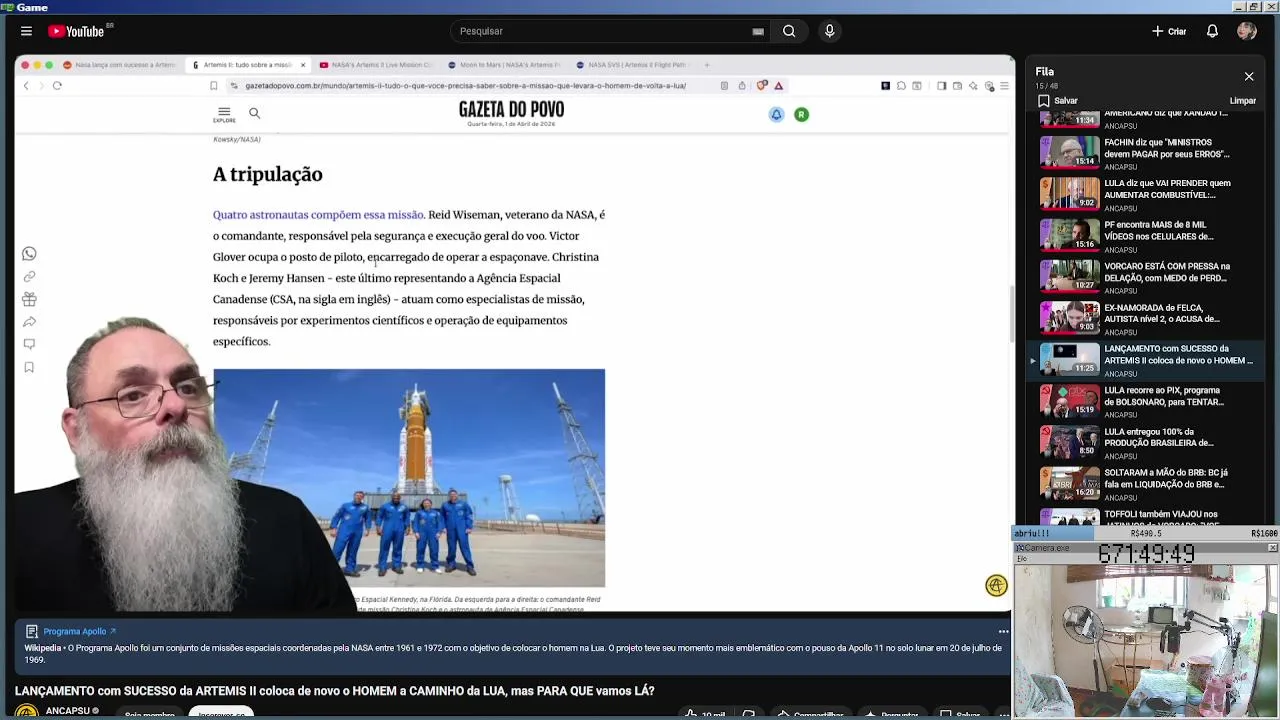Image resolution: width=1280 pixels, height=720 pixels.
Task: Open more options for the Wikipedia info panel
Action: tap(1003, 632)
